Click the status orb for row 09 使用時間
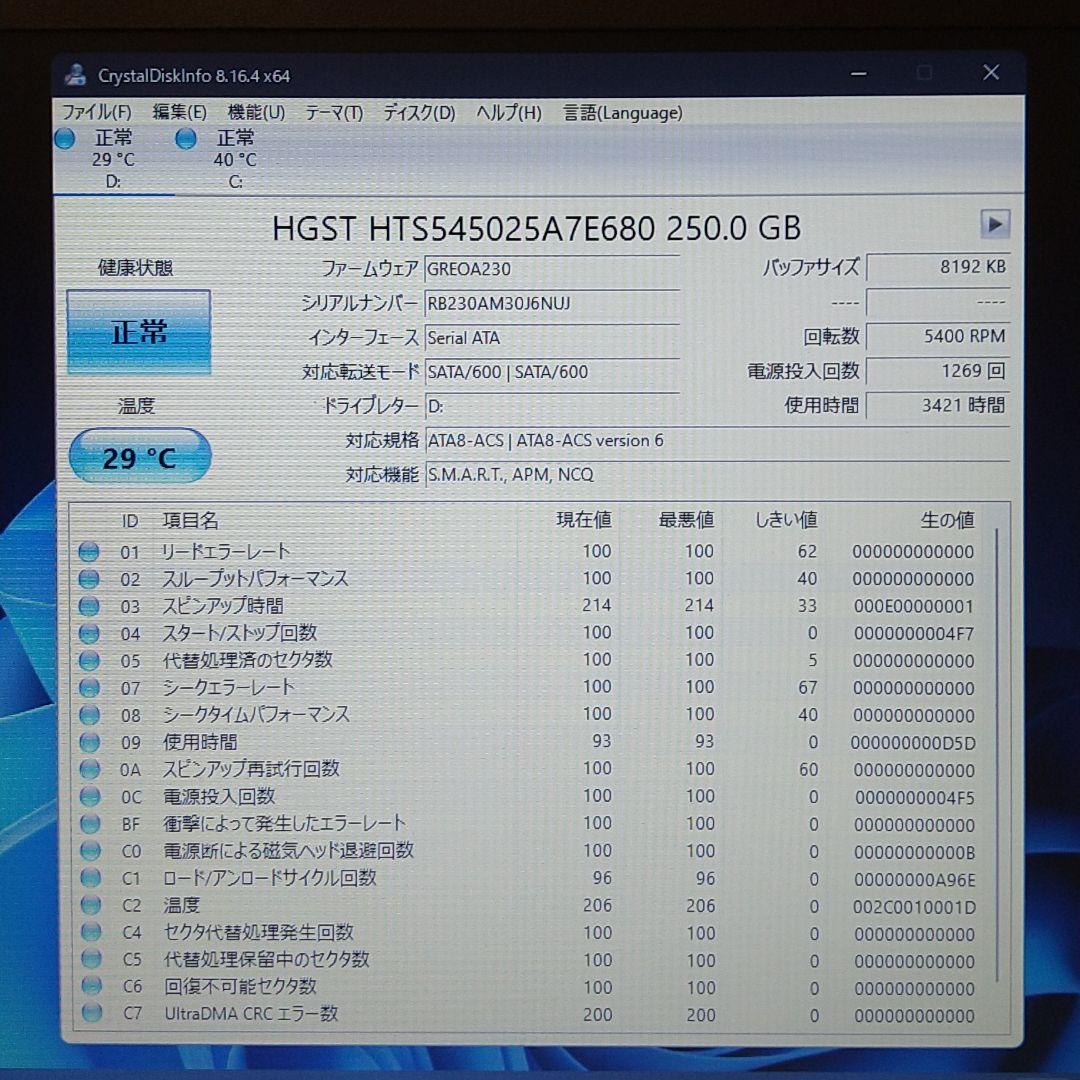Image resolution: width=1080 pixels, height=1080 pixels. [x=90, y=742]
